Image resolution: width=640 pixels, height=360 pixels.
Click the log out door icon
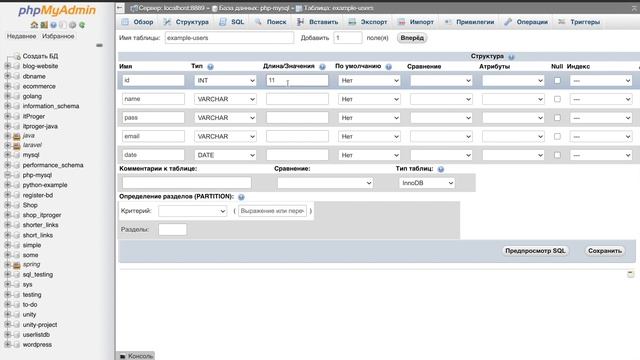44,25
